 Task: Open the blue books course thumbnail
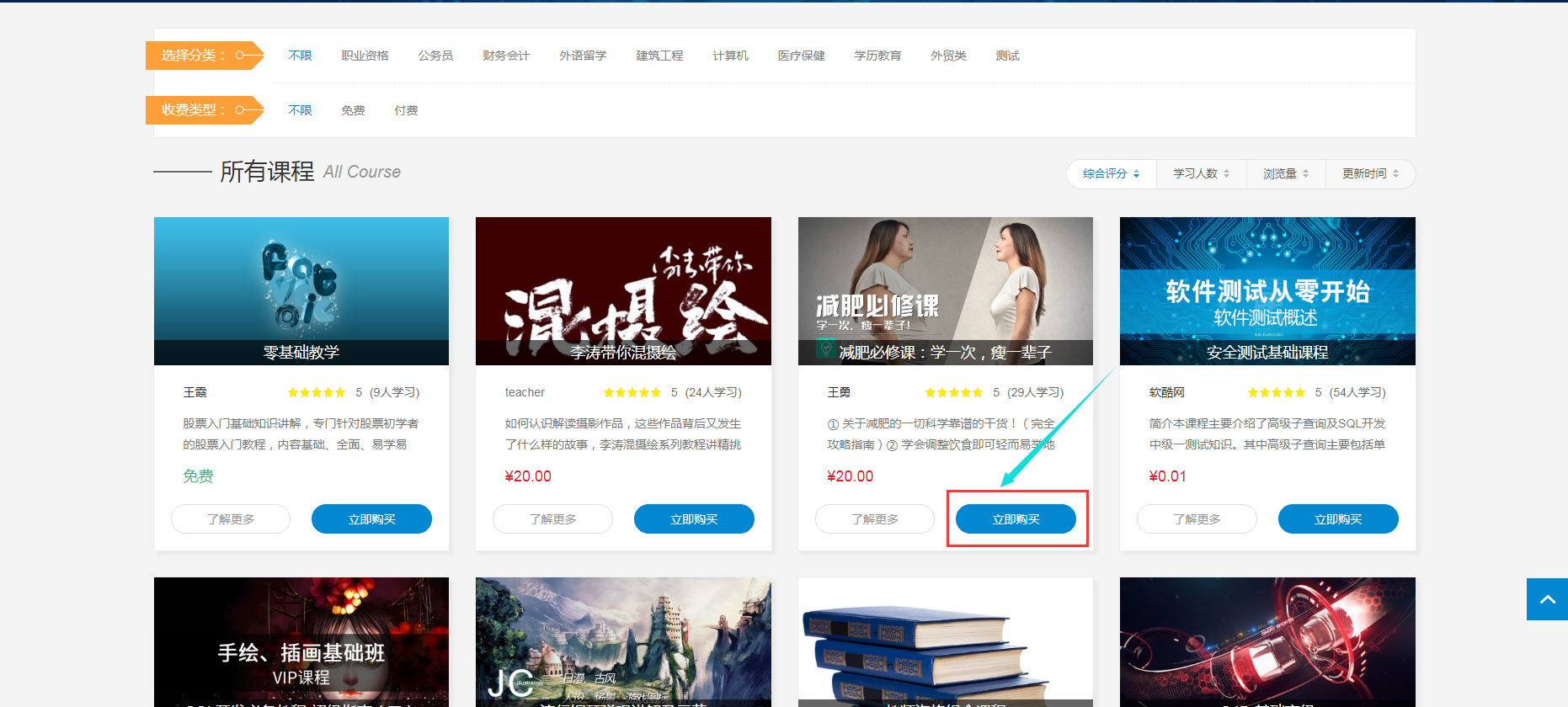[x=946, y=642]
